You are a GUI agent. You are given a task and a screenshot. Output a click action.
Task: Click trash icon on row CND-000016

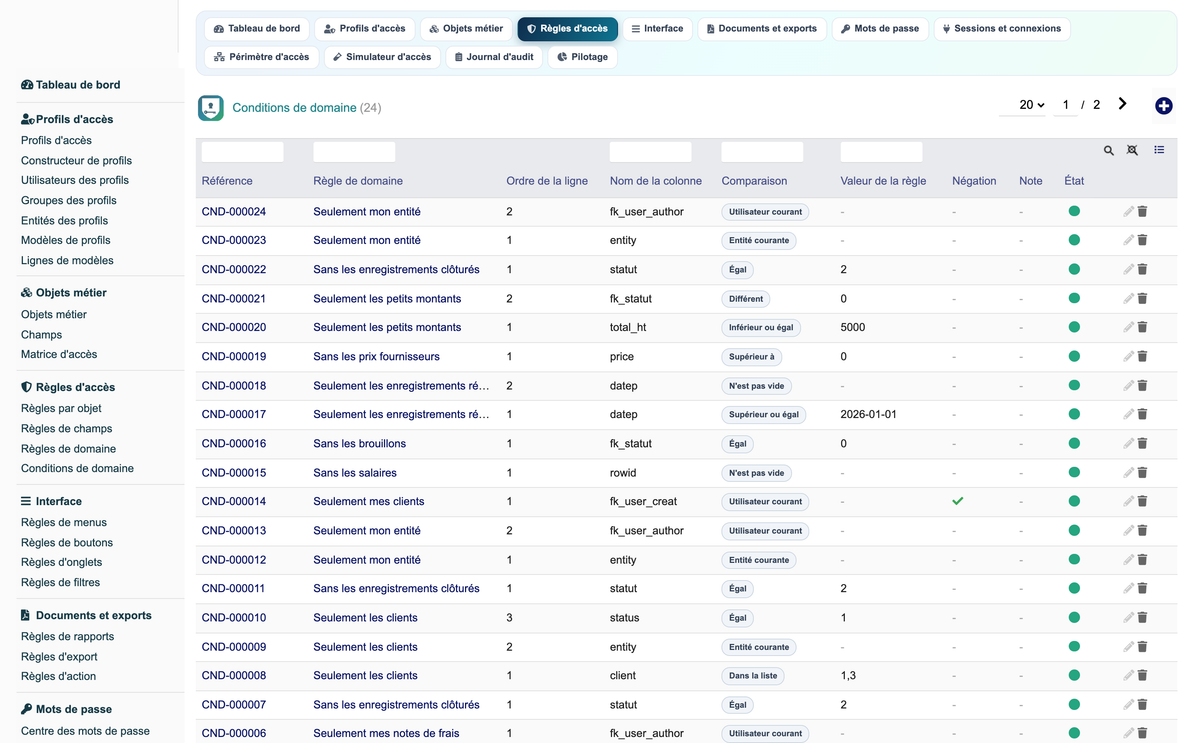coord(1142,443)
